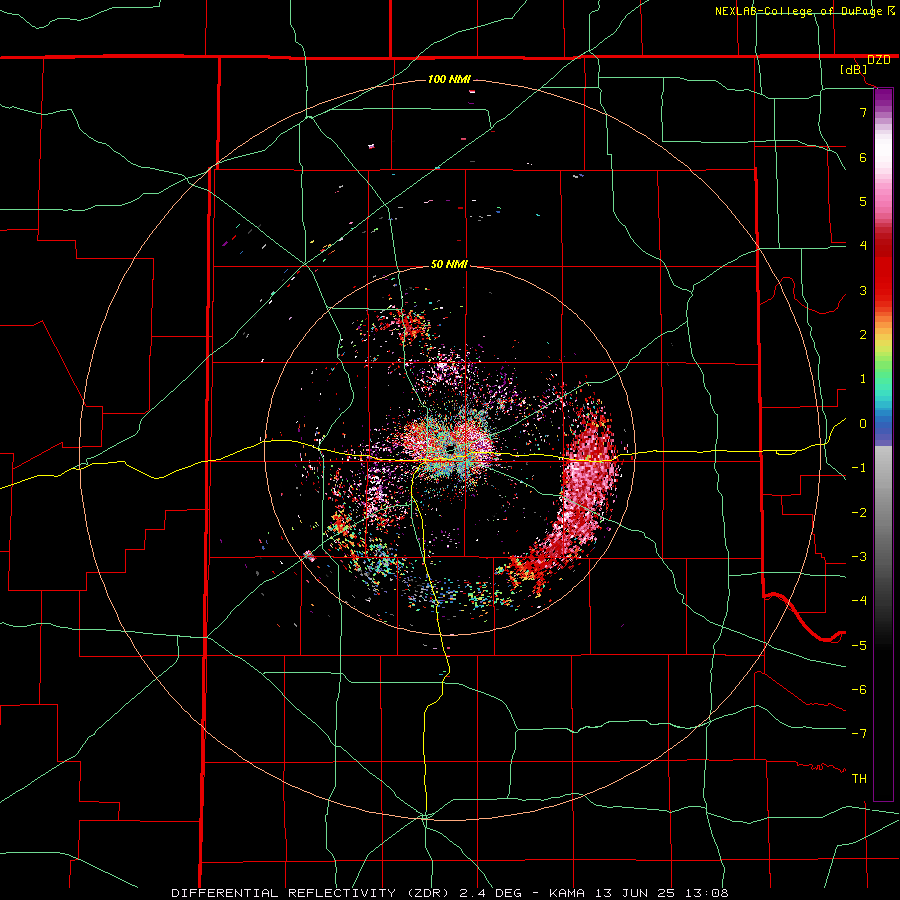Click the -2 value on the legend
900x900 pixels.
(x=859, y=513)
